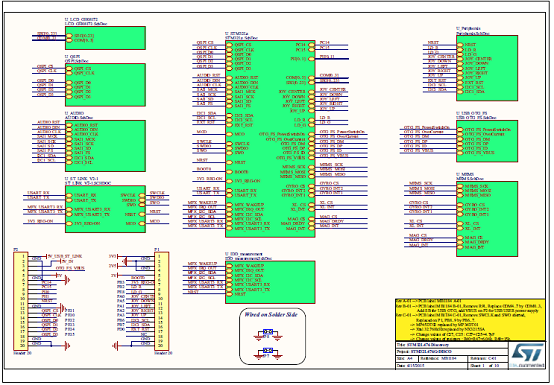Click the NRST port on the ST_LINK_V2-1 block

pyautogui.click(x=141, y=214)
